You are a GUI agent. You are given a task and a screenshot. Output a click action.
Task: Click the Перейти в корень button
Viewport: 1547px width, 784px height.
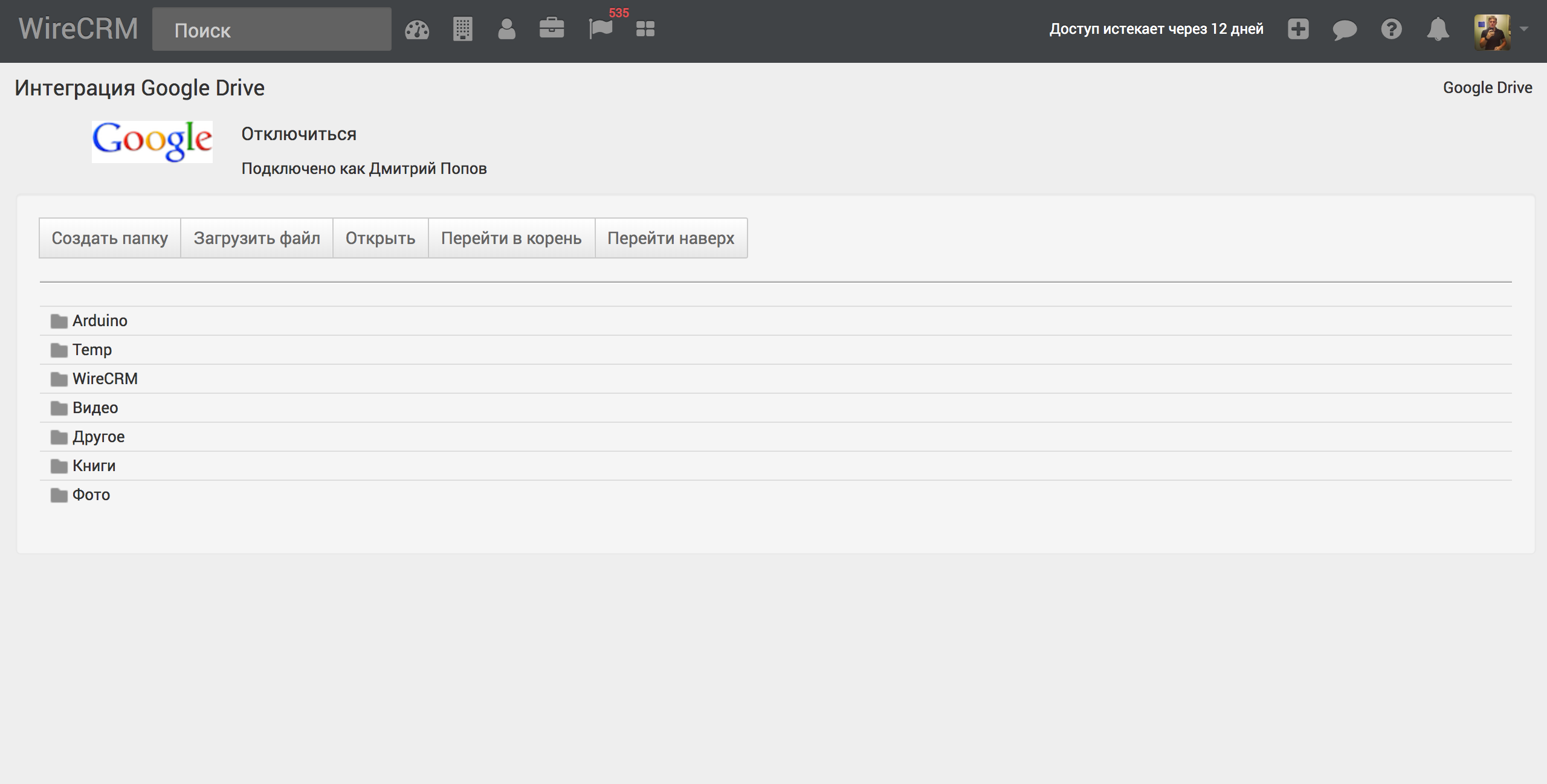(x=512, y=238)
